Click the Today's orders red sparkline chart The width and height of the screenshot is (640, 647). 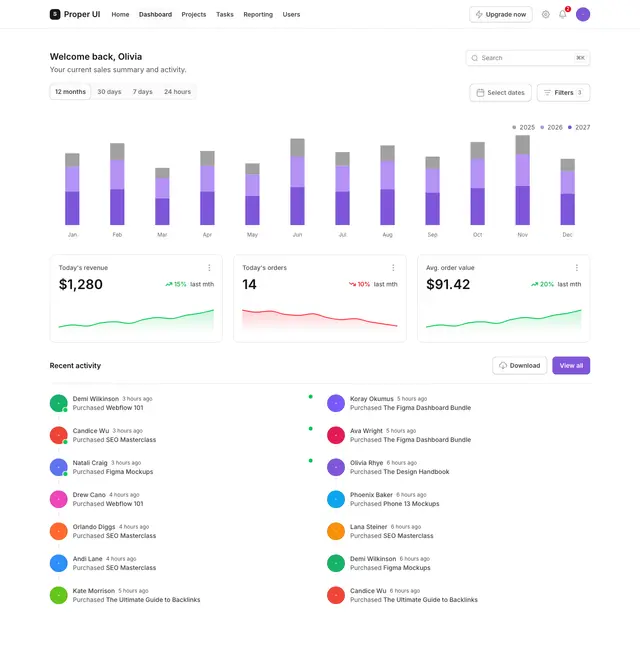pyautogui.click(x=320, y=319)
